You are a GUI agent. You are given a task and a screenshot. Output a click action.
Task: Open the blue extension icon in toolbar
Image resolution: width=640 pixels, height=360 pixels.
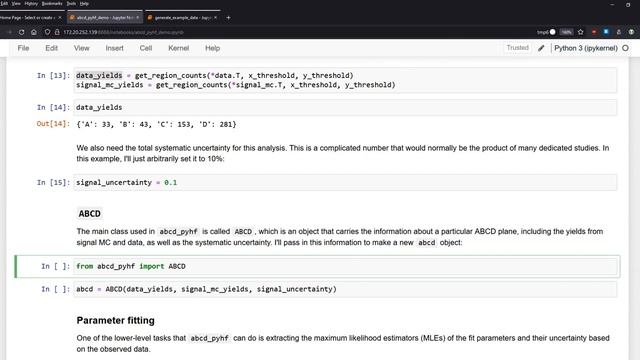606,32
